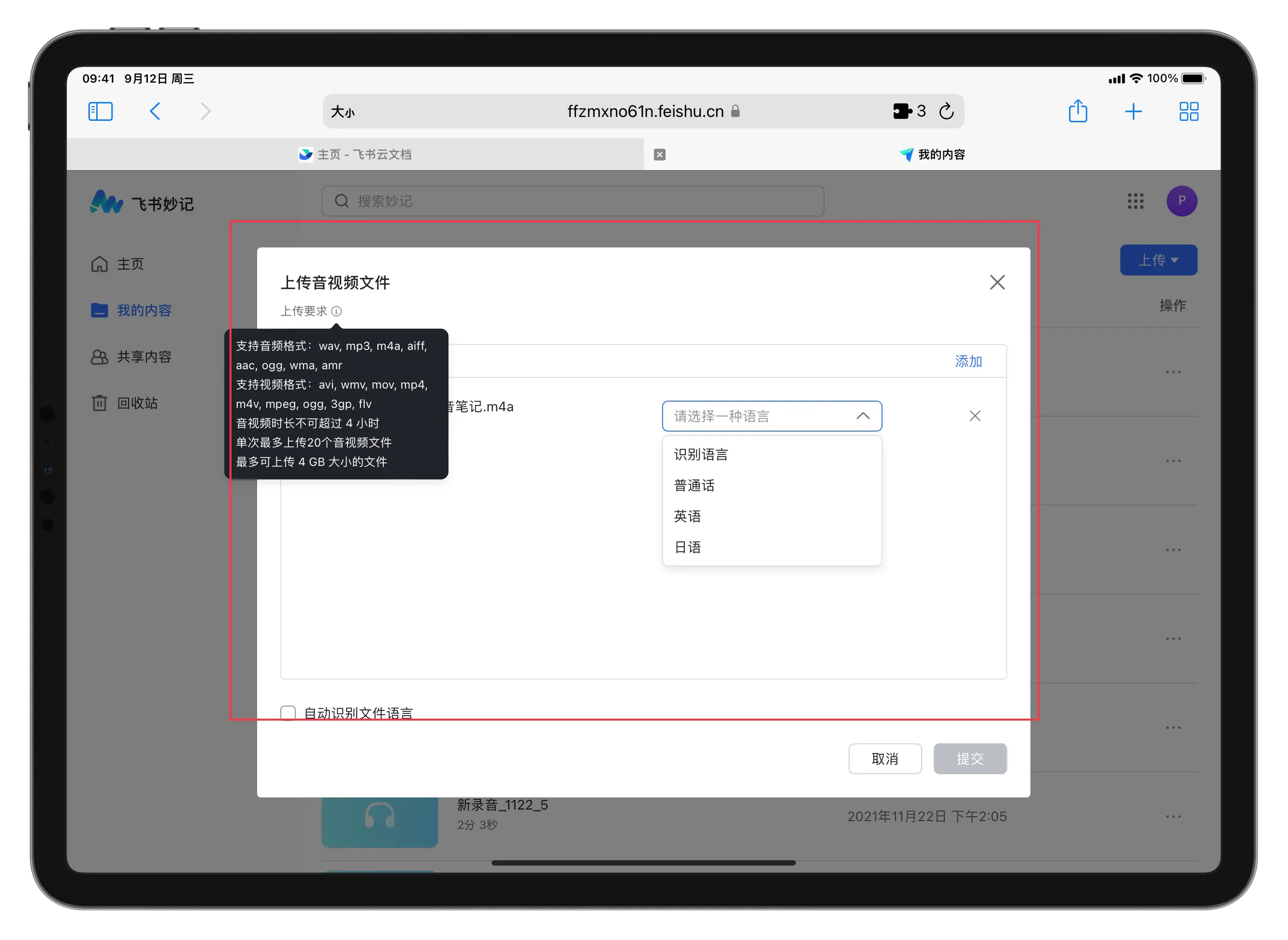Close the 我的内容 browser tab
Viewport: 1288px width, 940px height.
(660, 155)
